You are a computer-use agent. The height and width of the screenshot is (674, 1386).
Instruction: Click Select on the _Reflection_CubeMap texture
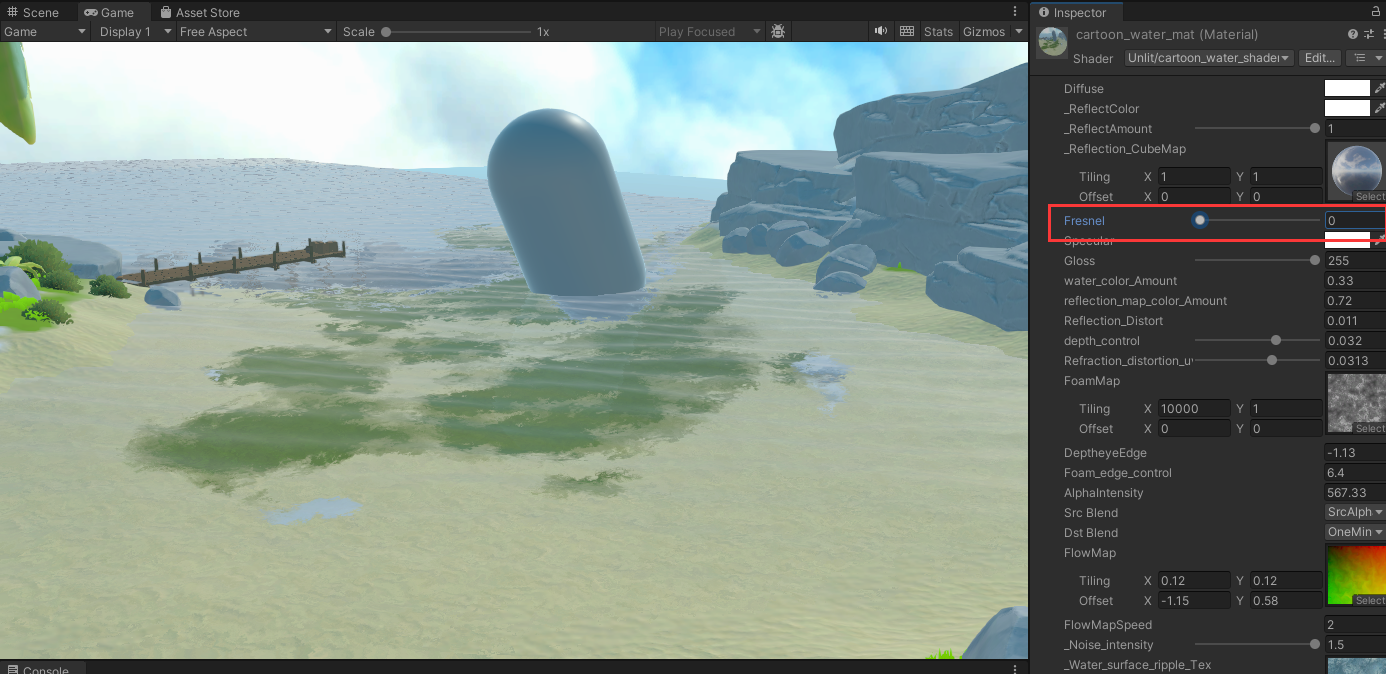tap(1369, 197)
